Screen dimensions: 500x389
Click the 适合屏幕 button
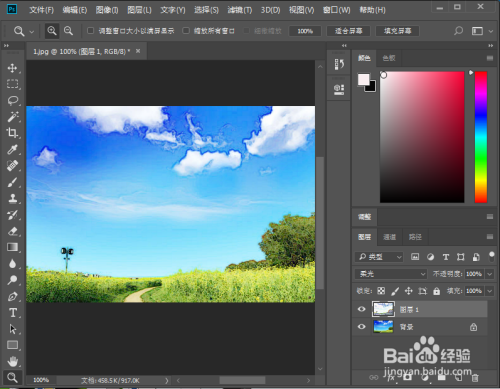[349, 31]
